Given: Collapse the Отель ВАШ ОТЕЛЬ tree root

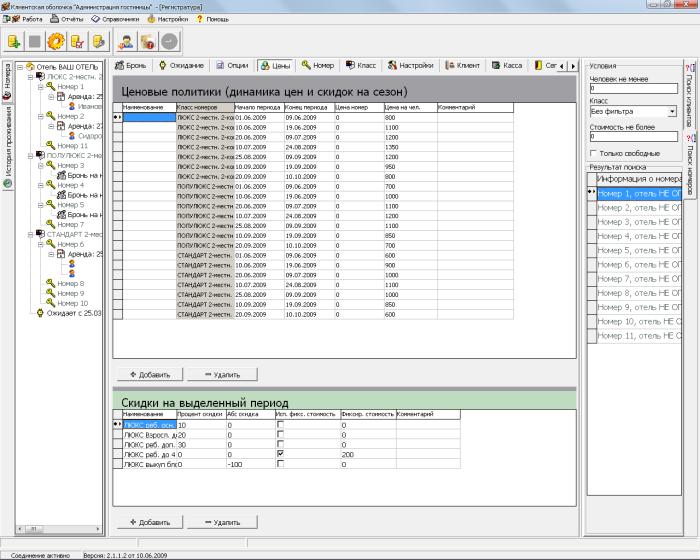Looking at the screenshot, I should point(19,67).
